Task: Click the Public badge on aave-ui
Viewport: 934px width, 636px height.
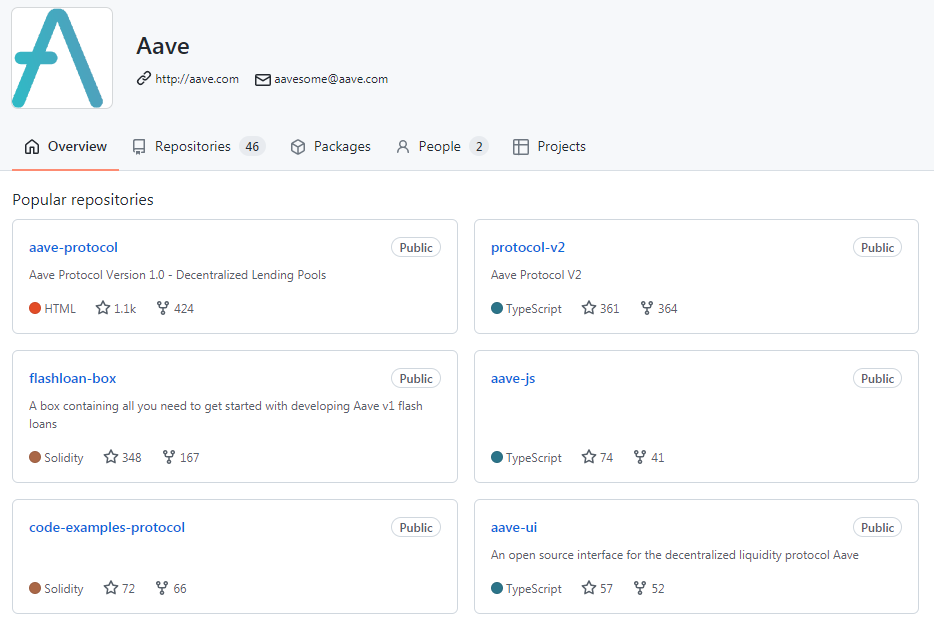Action: (877, 528)
